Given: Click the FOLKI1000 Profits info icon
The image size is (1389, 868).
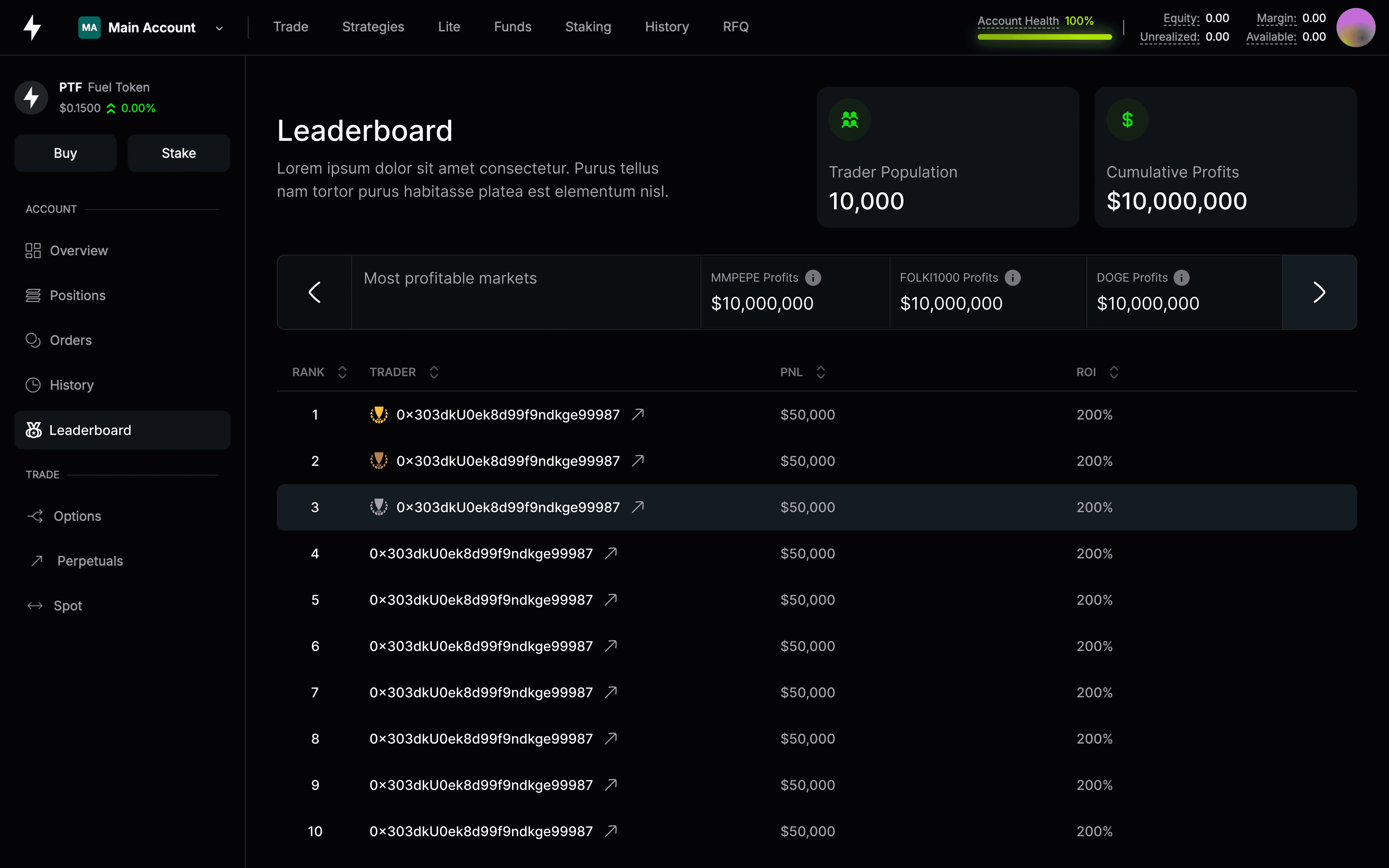Looking at the screenshot, I should [x=1012, y=278].
